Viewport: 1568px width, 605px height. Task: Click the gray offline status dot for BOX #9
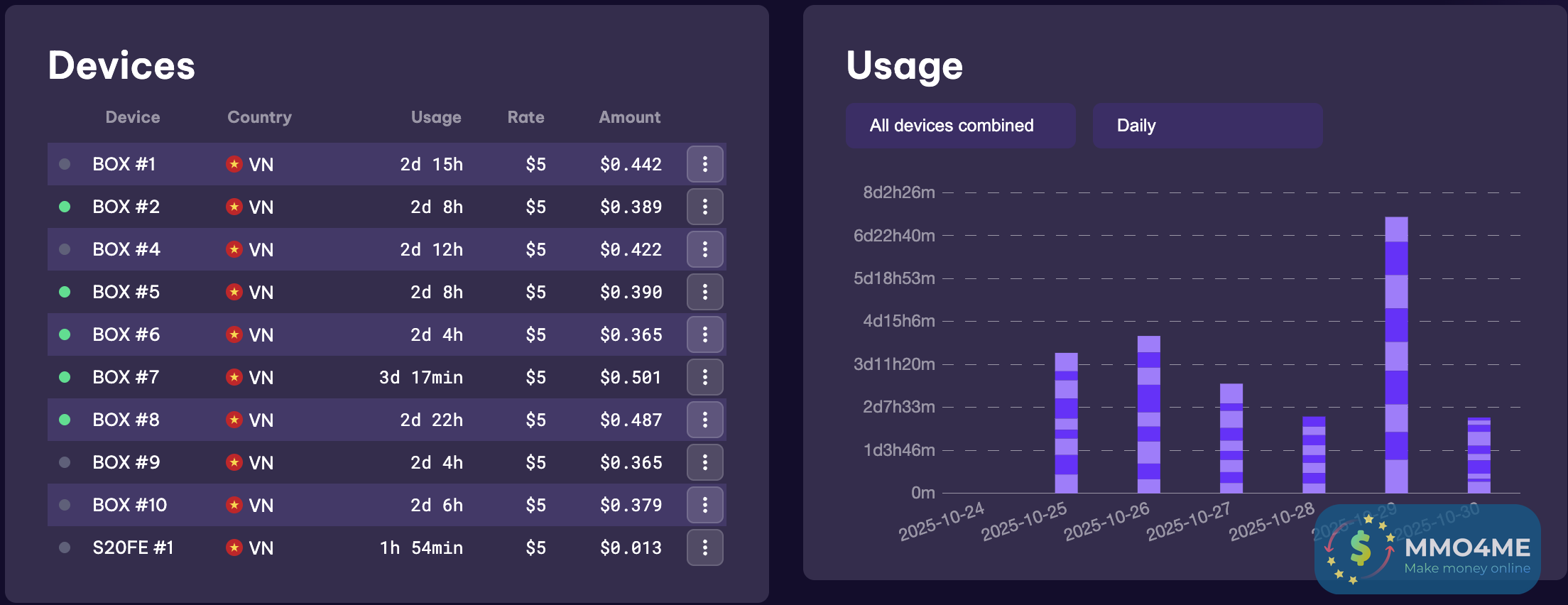coord(65,462)
